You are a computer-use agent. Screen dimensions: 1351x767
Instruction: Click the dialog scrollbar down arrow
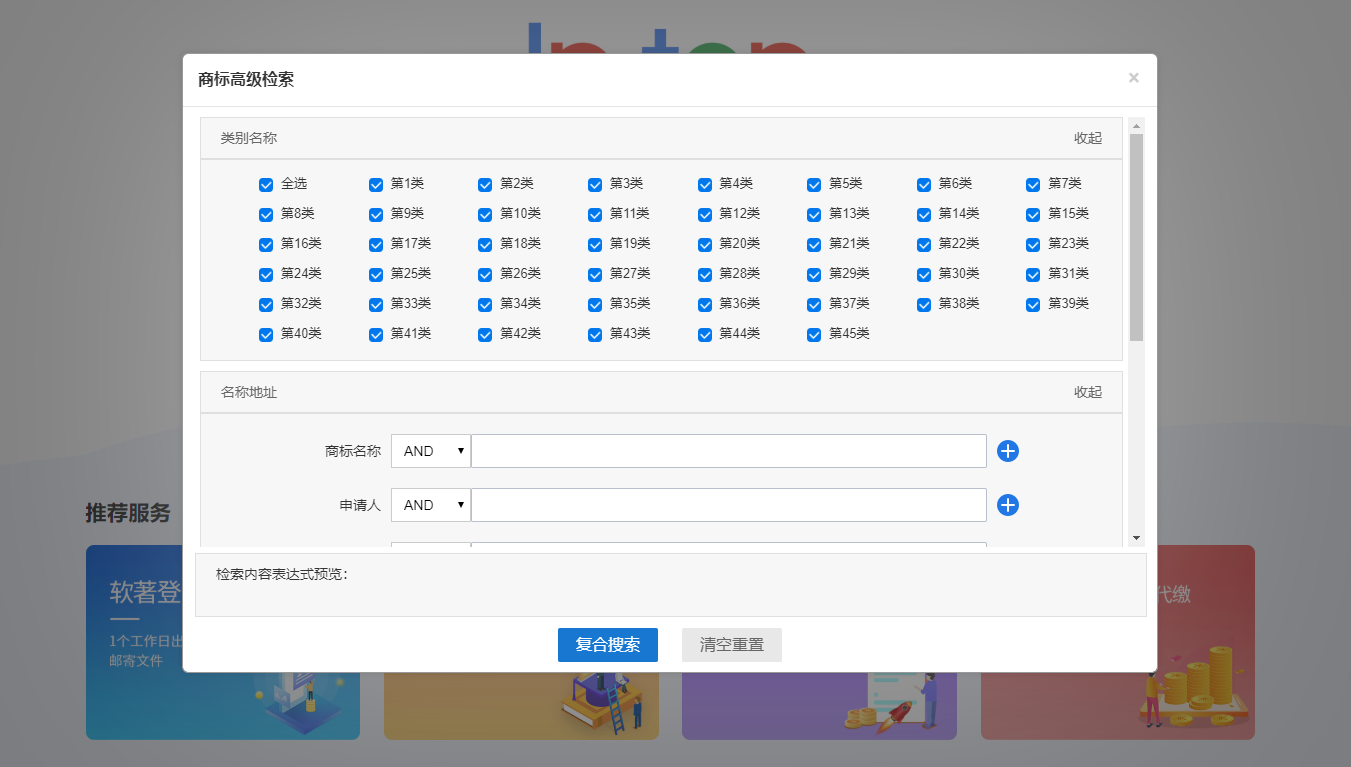(1136, 538)
